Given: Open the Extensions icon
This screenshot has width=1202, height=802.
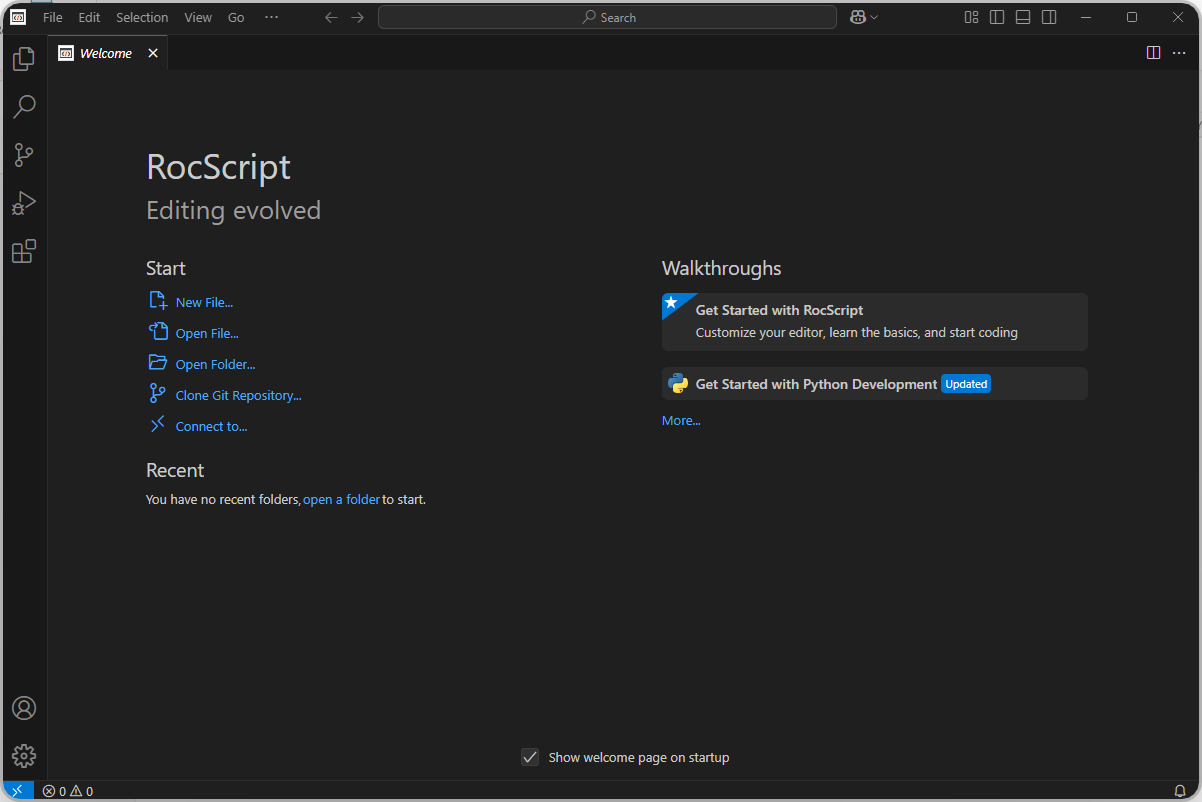Looking at the screenshot, I should (23, 251).
